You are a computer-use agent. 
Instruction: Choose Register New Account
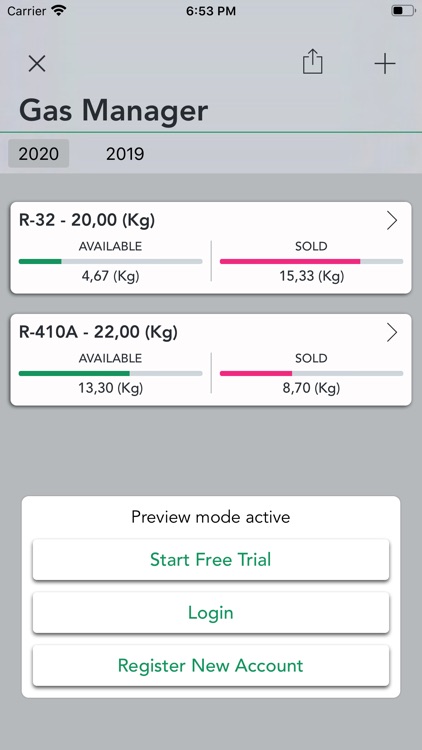(x=211, y=665)
